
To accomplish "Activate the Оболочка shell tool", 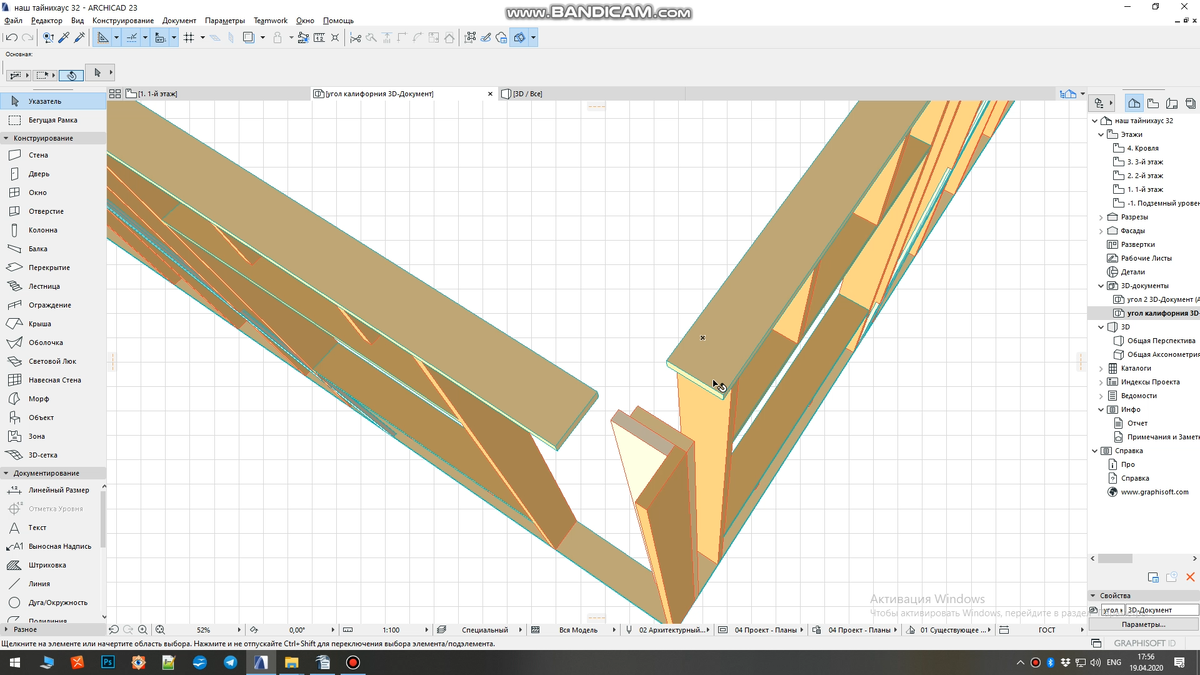I will [x=53, y=343].
